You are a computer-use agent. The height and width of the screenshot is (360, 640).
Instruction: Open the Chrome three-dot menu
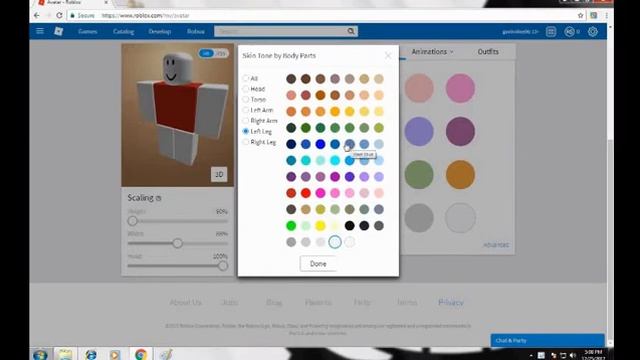coord(607,16)
